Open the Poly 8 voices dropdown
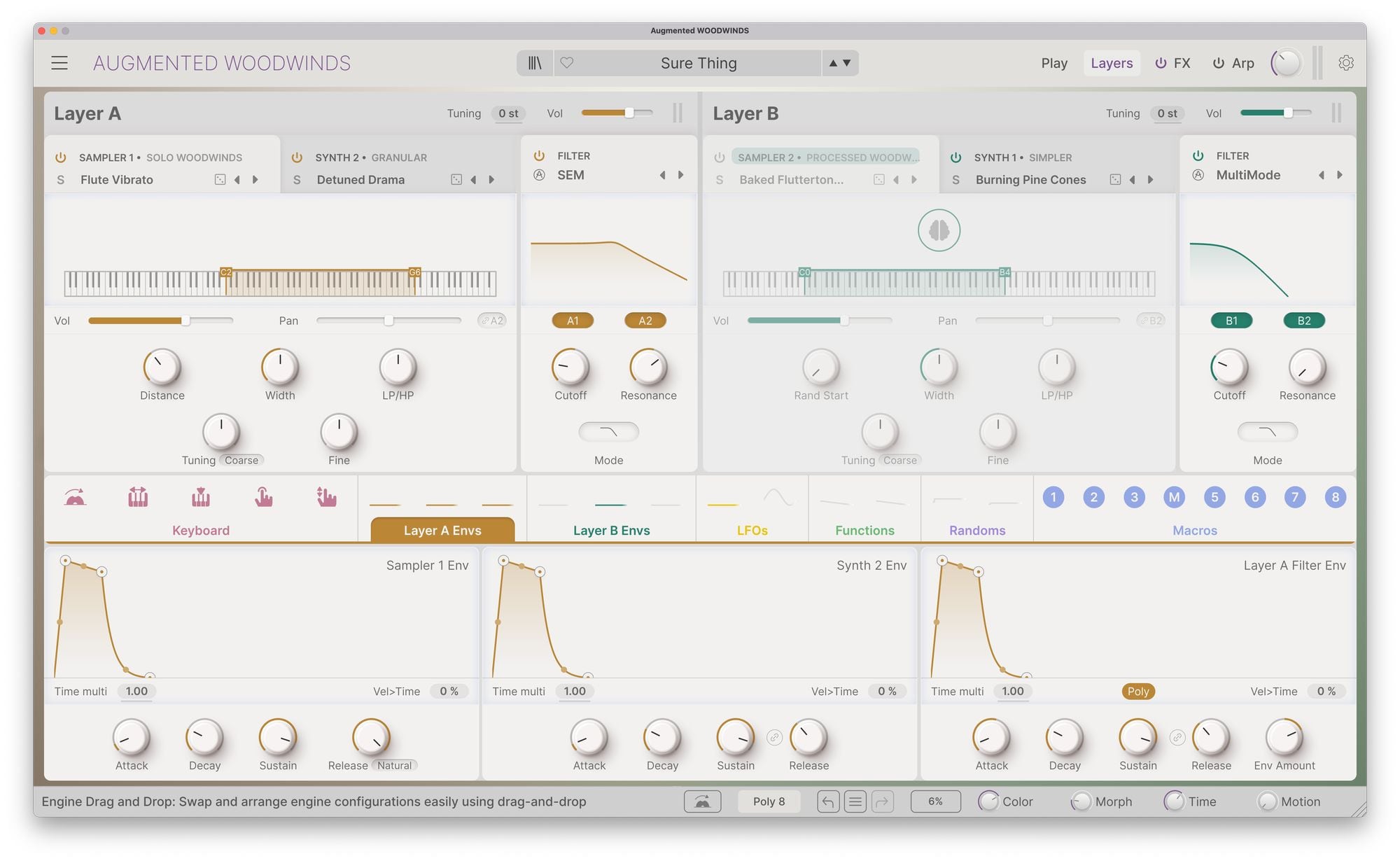This screenshot has height=861, width=1400. pyautogui.click(x=769, y=801)
